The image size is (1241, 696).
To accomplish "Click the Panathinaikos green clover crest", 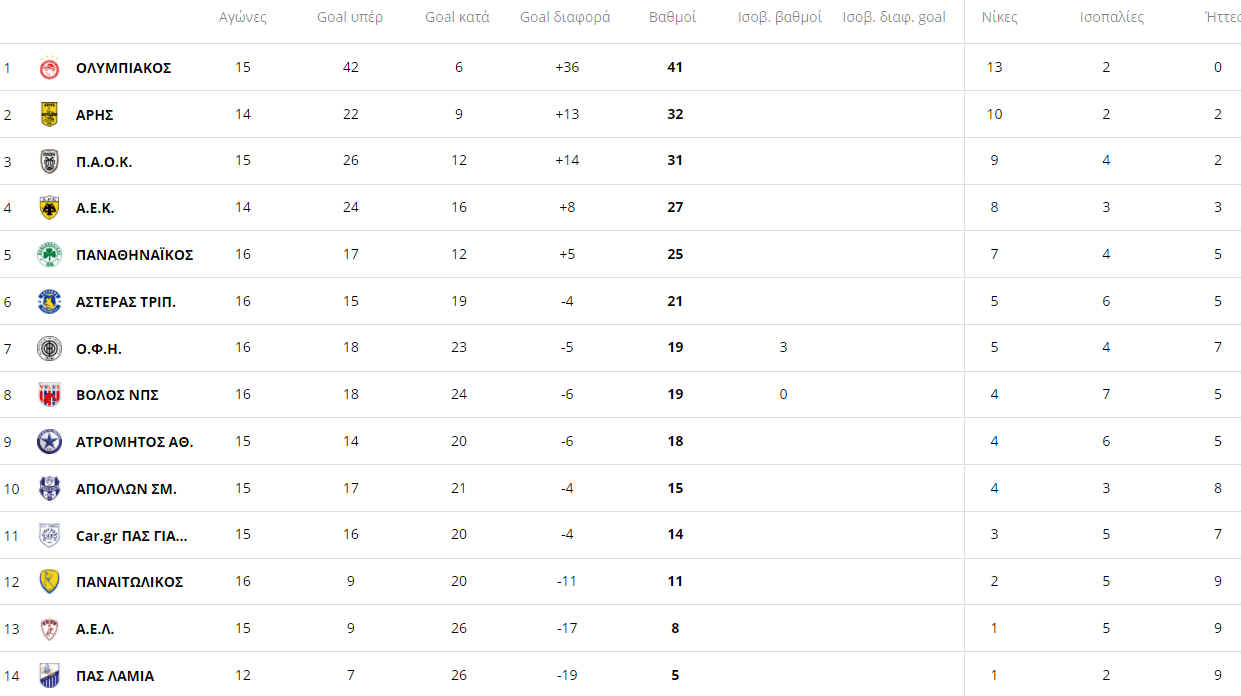I will pos(49,254).
